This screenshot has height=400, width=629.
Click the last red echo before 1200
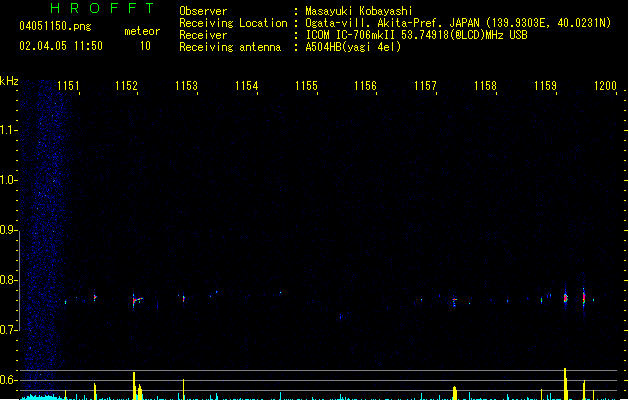(x=584, y=298)
